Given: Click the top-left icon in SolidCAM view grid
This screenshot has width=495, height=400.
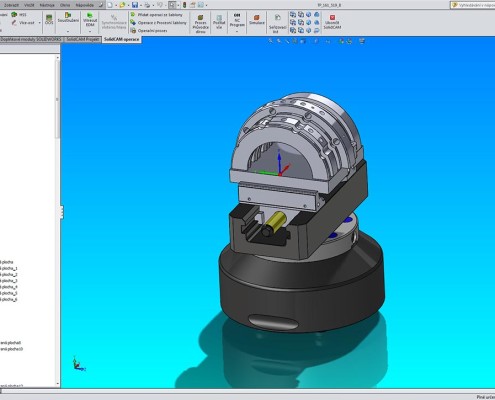Looking at the screenshot, I should 293,15.
